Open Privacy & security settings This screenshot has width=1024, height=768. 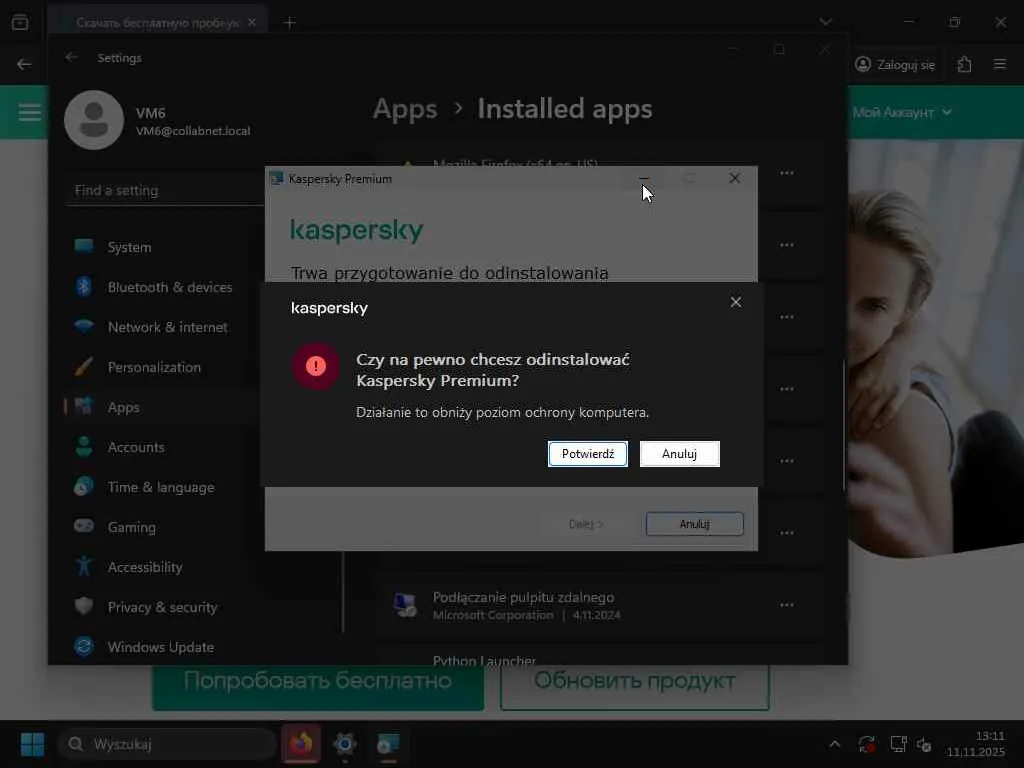[163, 607]
